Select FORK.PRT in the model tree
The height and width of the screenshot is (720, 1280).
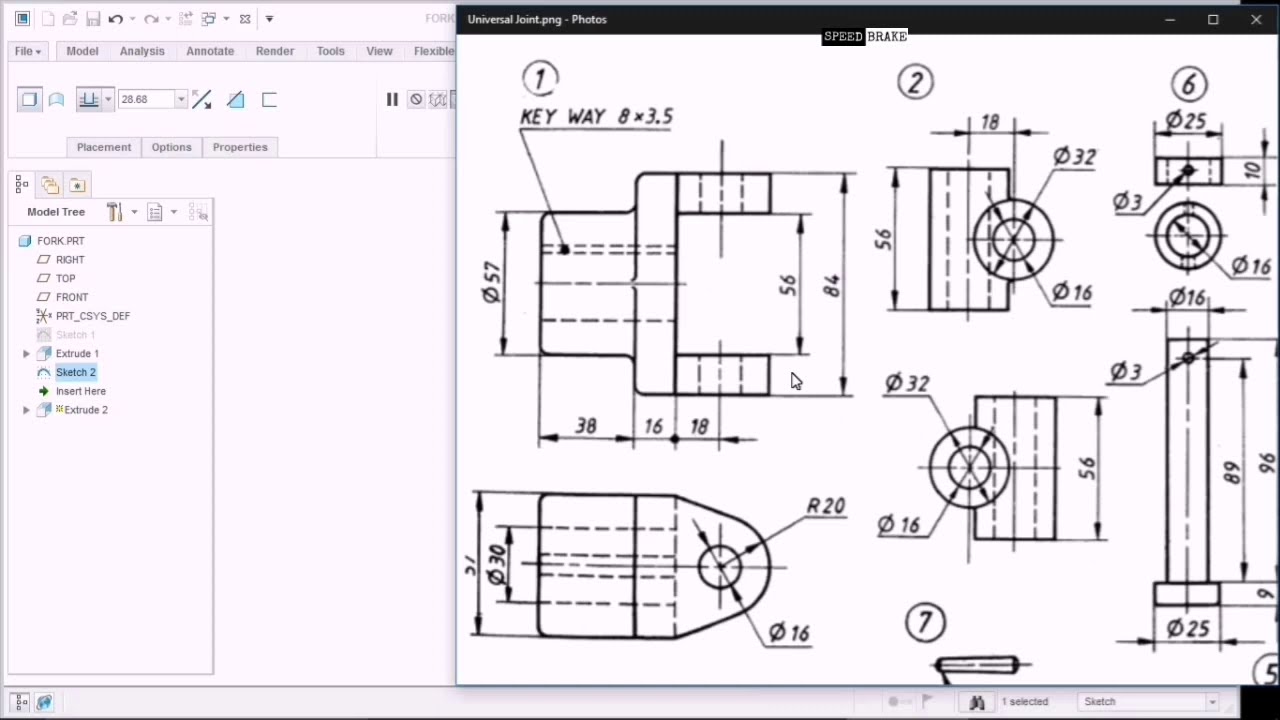click(x=60, y=241)
